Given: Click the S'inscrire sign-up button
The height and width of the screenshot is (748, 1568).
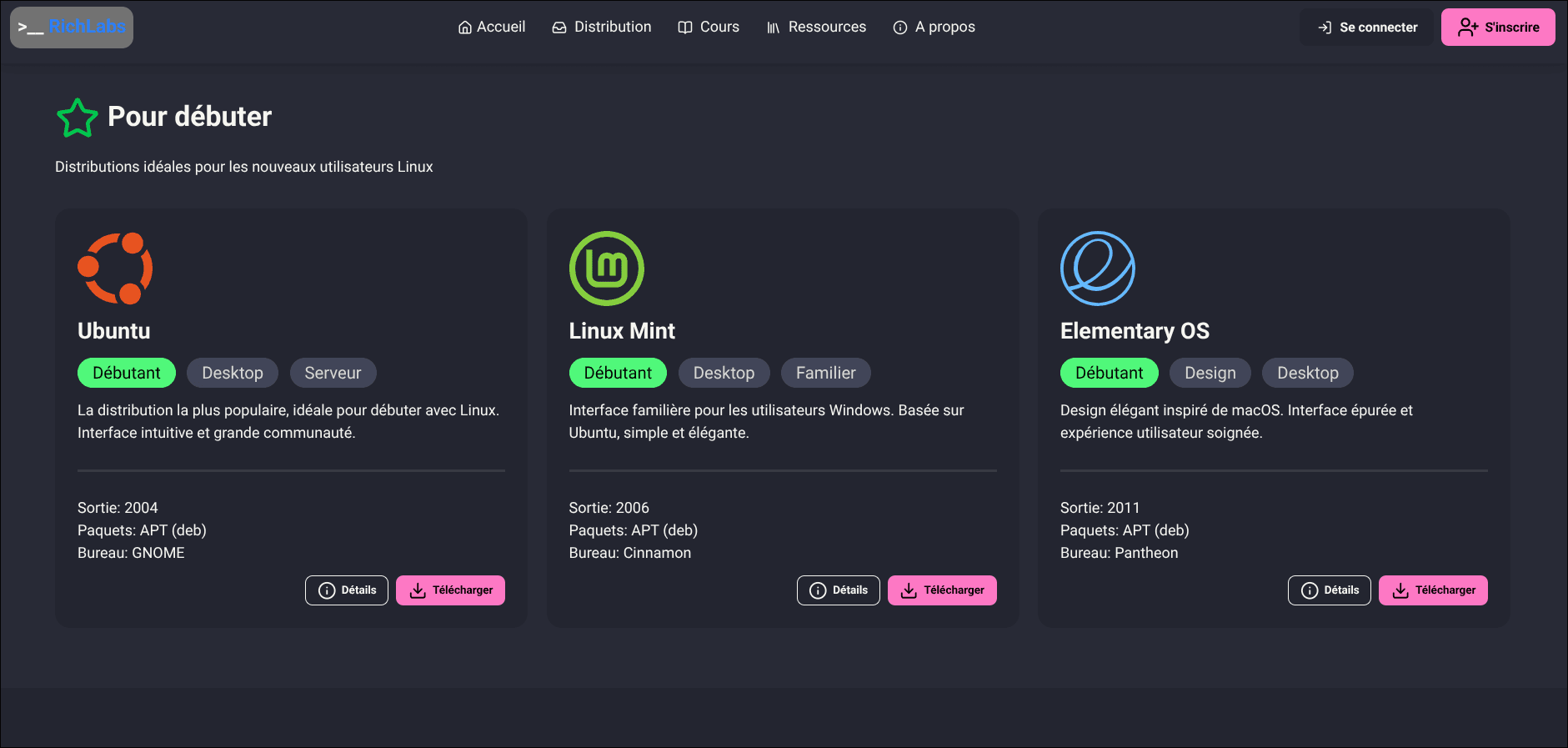Looking at the screenshot, I should [x=1498, y=28].
